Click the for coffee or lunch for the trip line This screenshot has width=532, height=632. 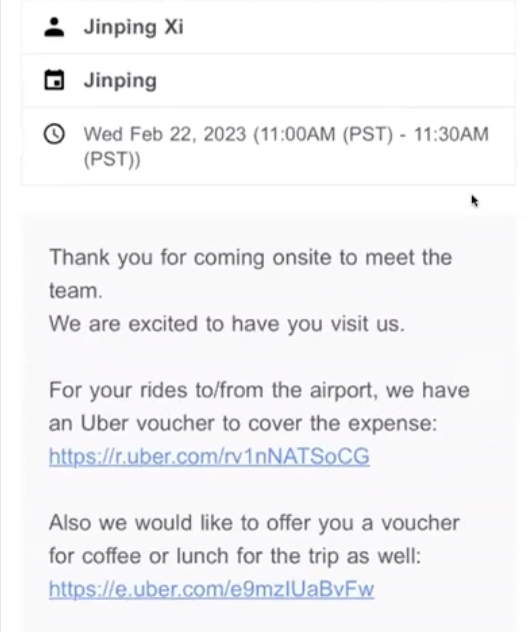point(235,557)
